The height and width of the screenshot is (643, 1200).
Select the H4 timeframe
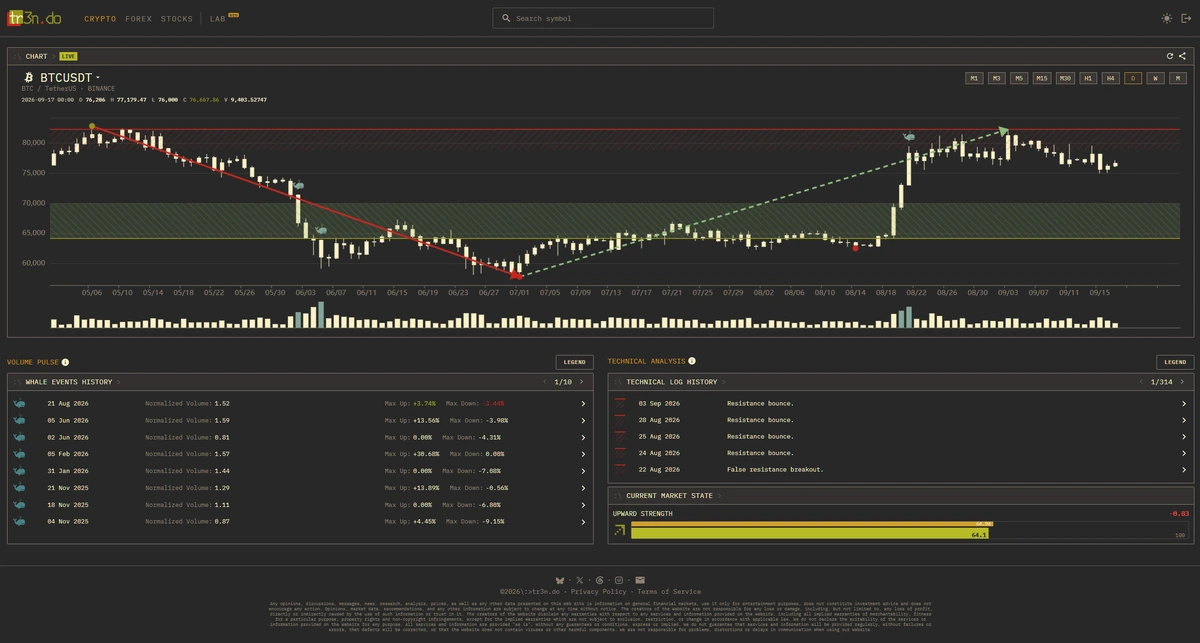click(x=1110, y=78)
